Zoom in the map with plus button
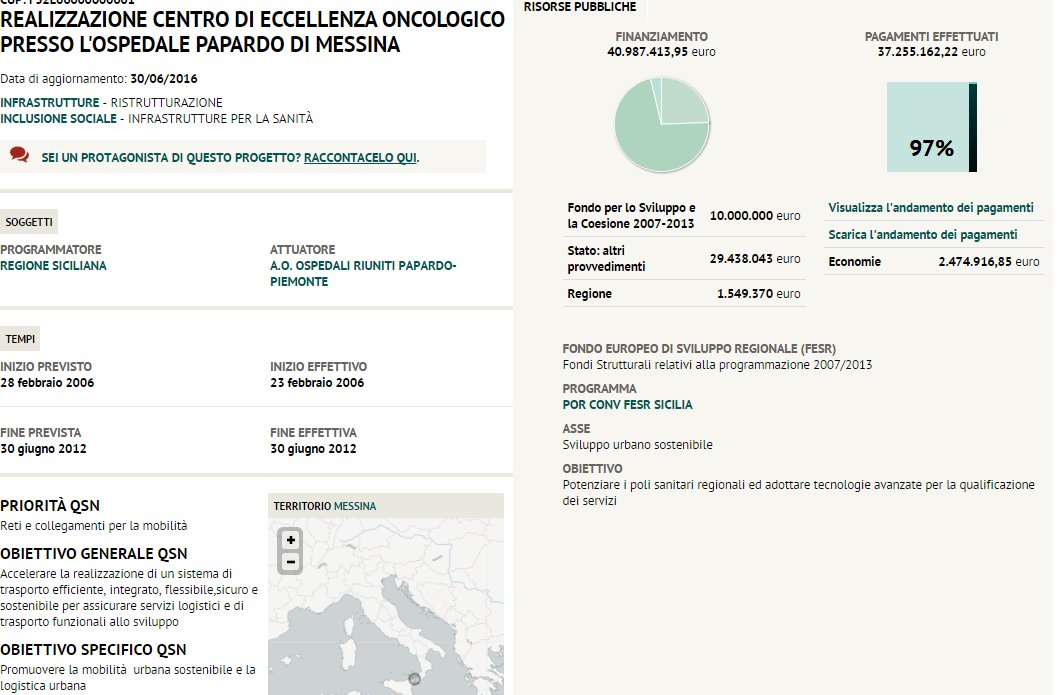The height and width of the screenshot is (695, 1059). coord(290,540)
